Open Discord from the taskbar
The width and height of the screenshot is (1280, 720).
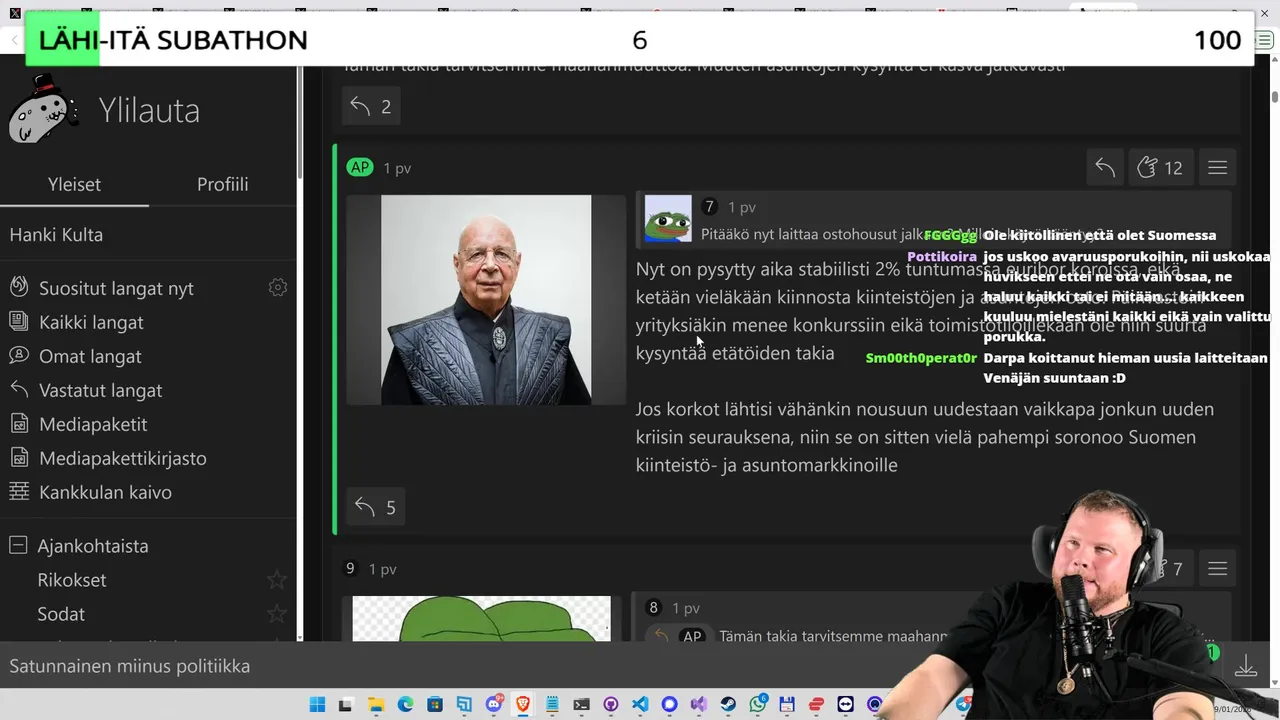[x=494, y=705]
